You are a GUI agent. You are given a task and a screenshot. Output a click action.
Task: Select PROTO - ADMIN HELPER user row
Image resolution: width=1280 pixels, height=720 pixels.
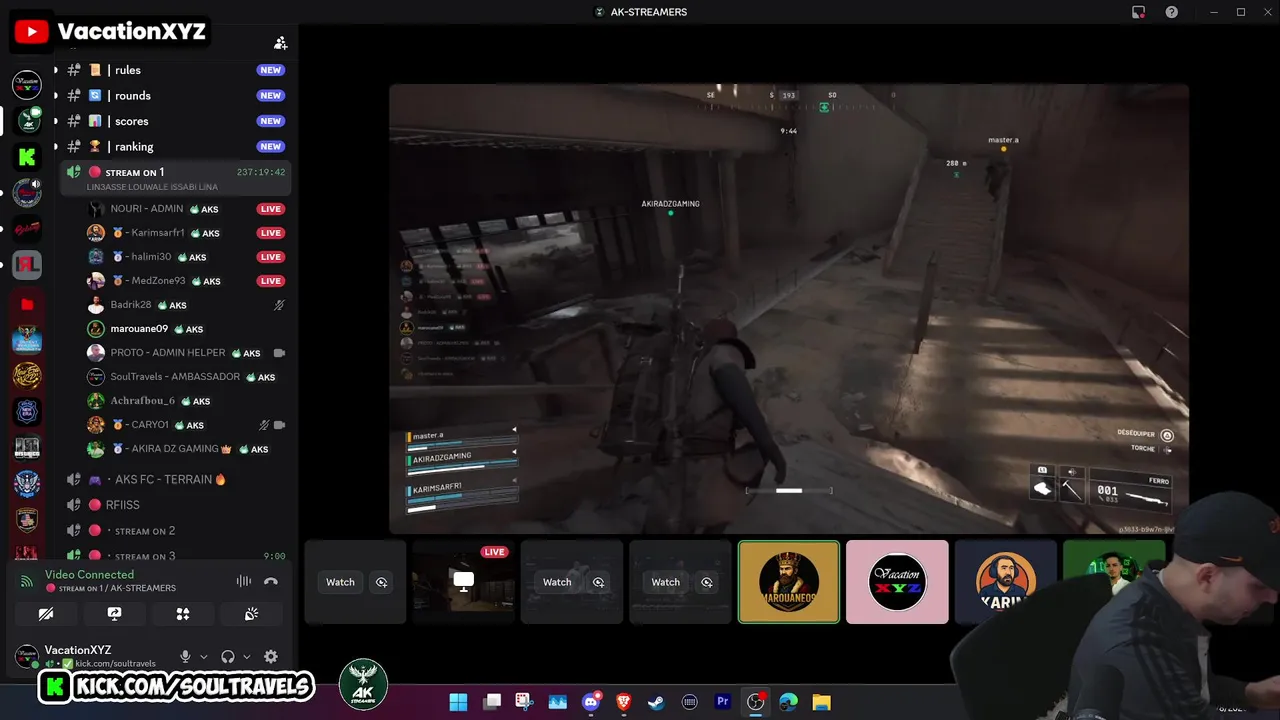coord(187,353)
